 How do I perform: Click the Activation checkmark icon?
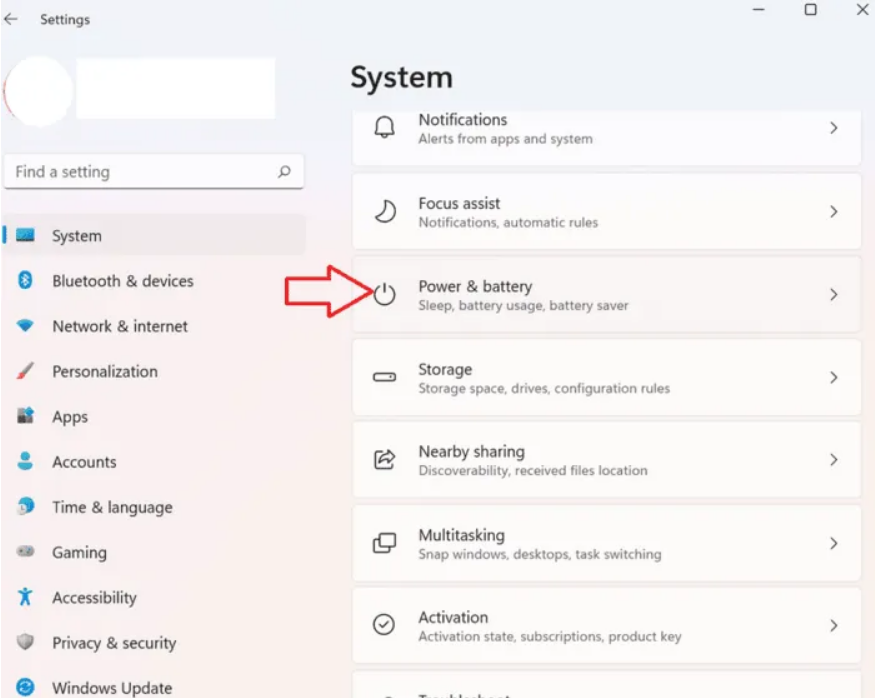384,625
